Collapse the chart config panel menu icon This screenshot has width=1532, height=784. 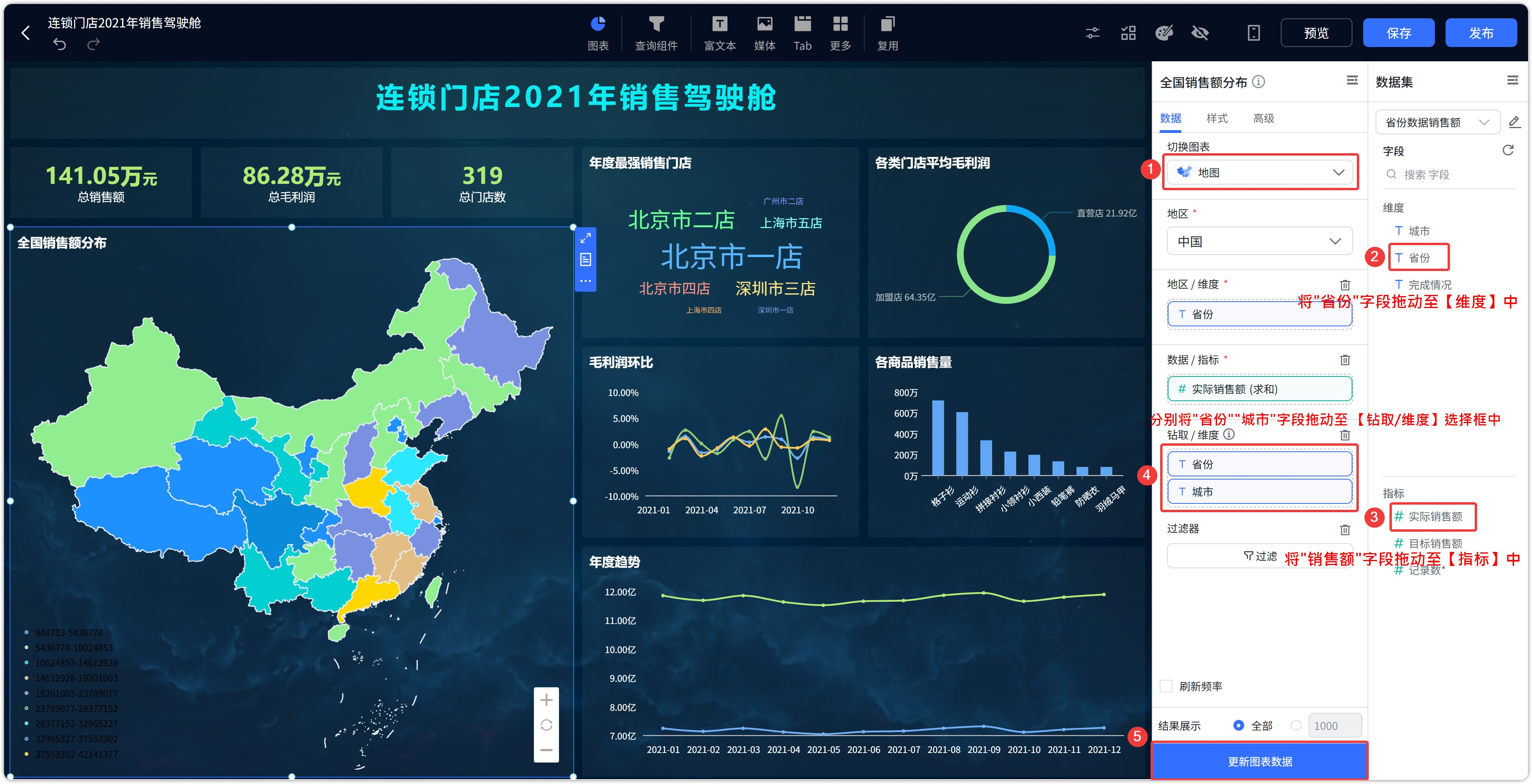click(1352, 80)
